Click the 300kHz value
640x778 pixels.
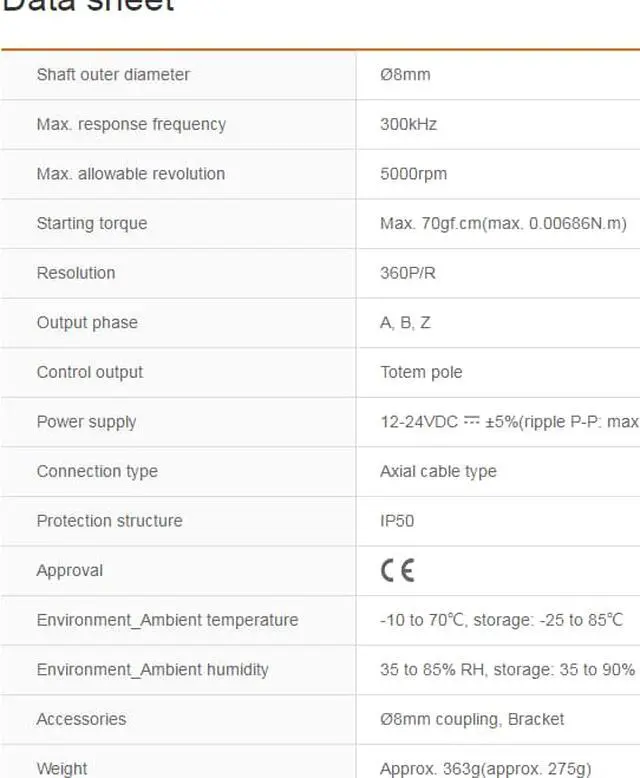(x=408, y=124)
